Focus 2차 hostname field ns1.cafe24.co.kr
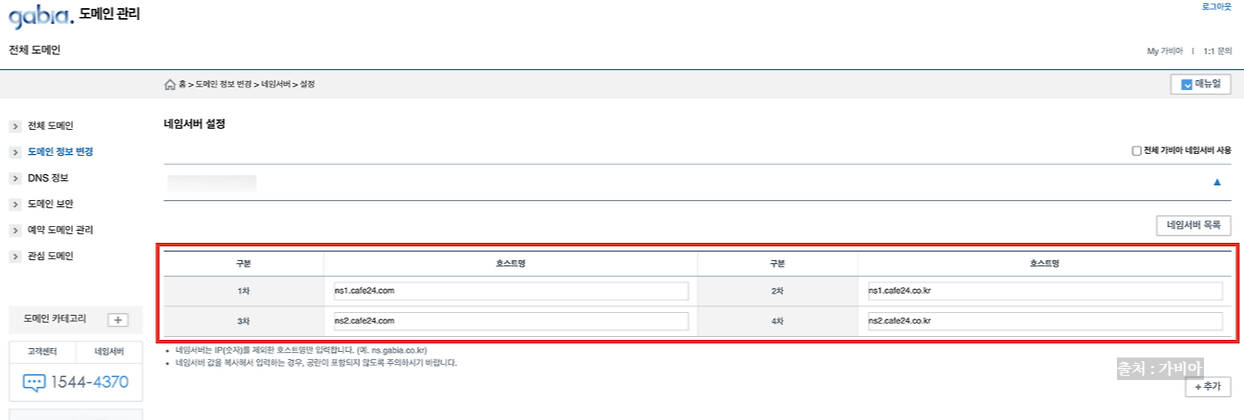This screenshot has height=420, width=1244. pyautogui.click(x=1045, y=291)
